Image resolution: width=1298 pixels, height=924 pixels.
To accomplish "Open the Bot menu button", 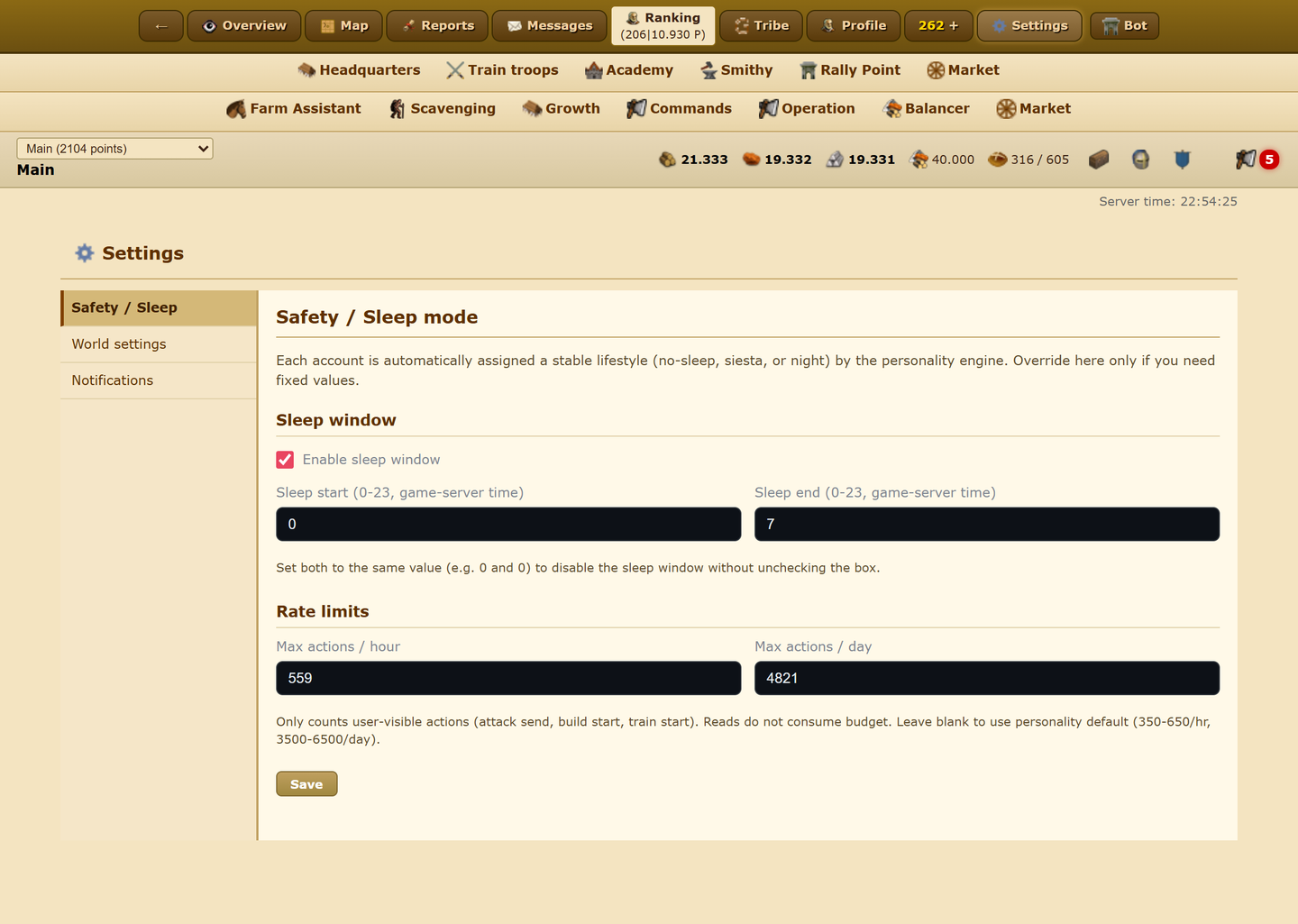I will pos(1124,26).
